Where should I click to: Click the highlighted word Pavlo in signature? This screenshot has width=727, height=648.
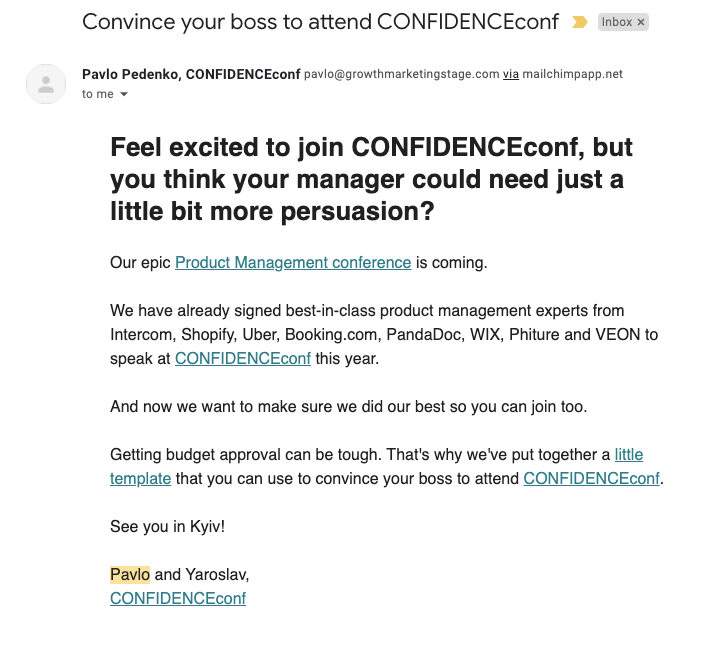coord(130,574)
